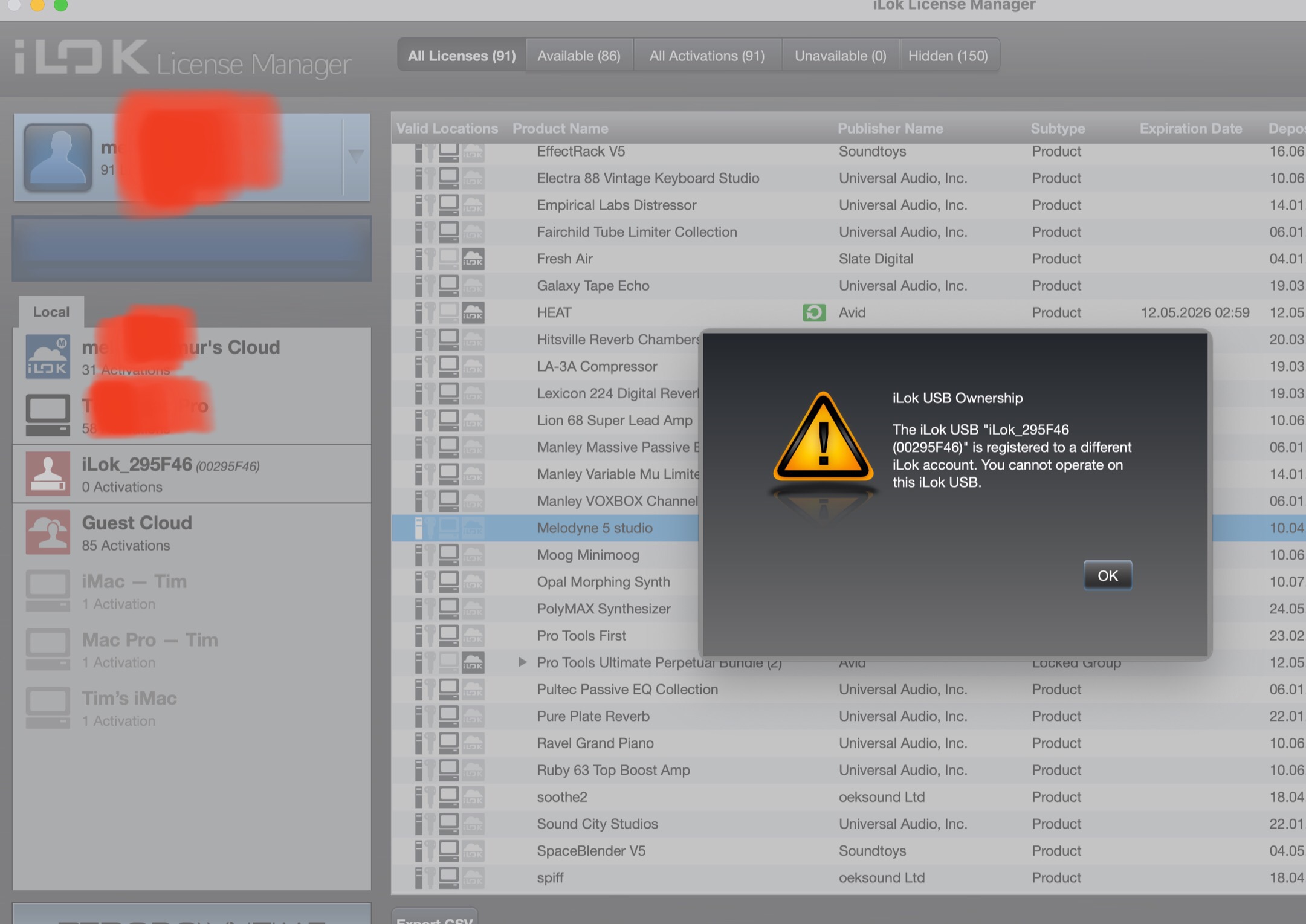
Task: Click the green macOS zoom window button
Action: (60, 5)
